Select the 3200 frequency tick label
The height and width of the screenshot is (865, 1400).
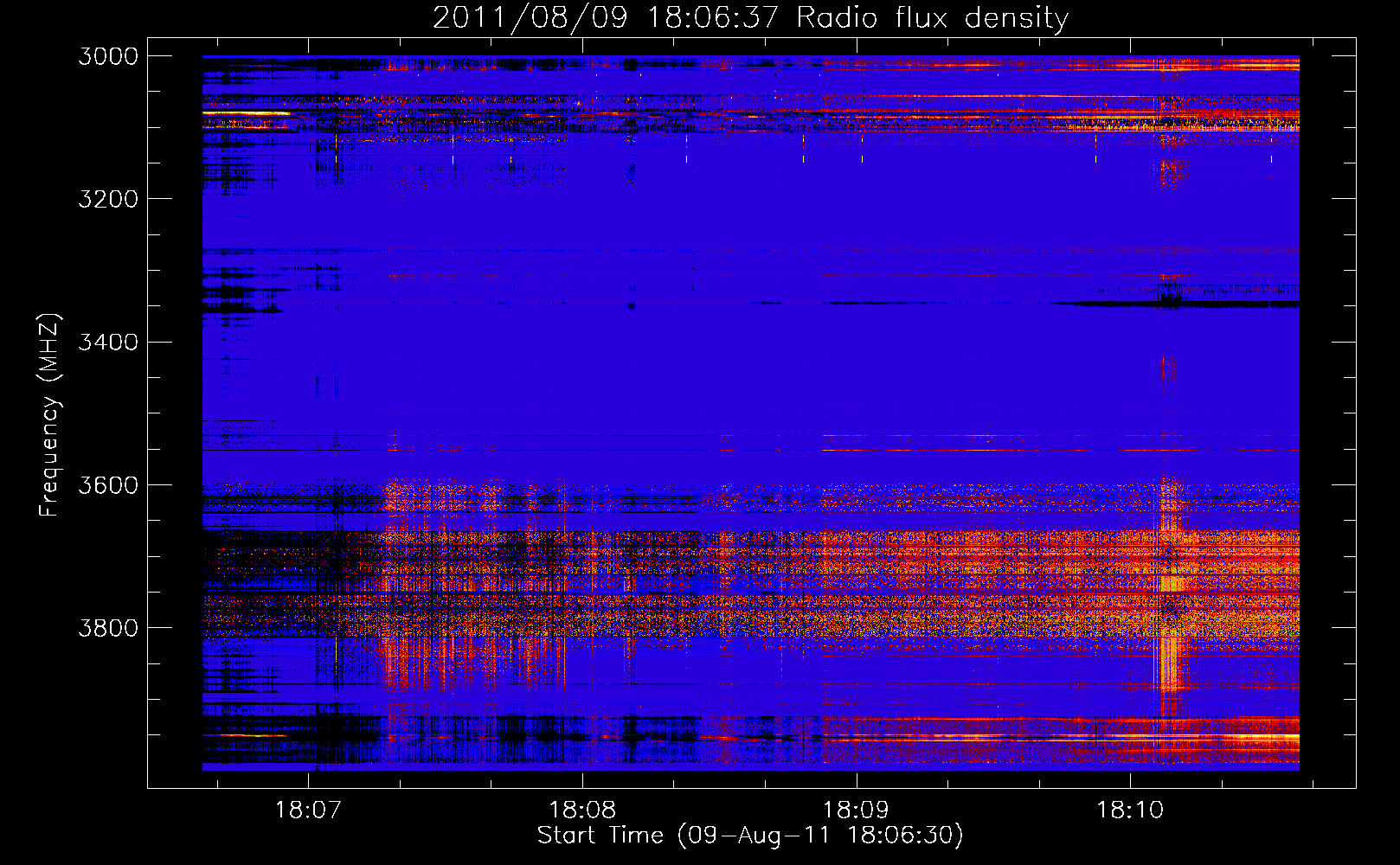click(108, 199)
